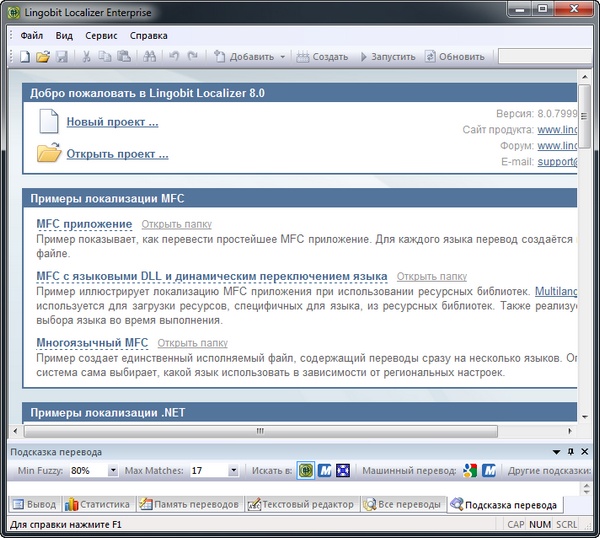Switch to the Статистика tab

point(98,505)
